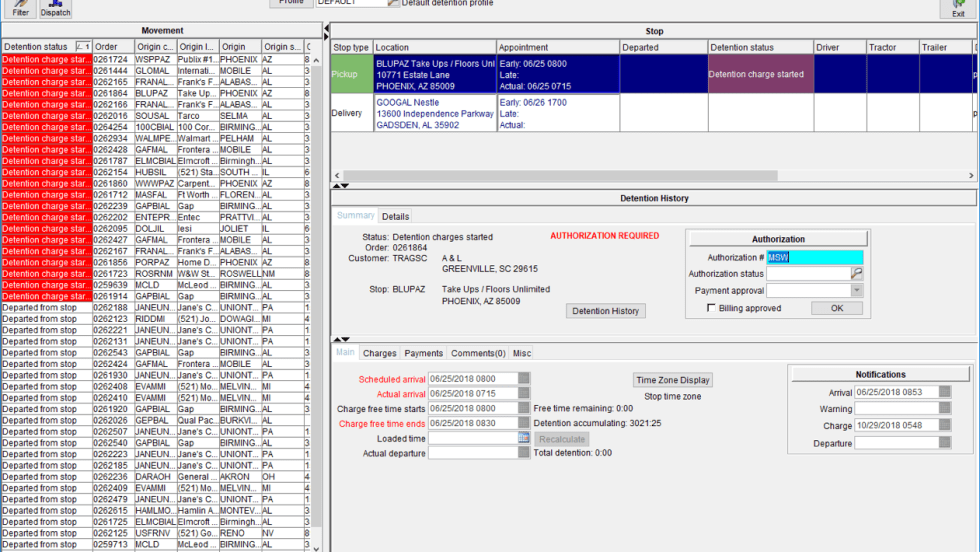Click calendar icon next to Actual arrival
The height and width of the screenshot is (552, 980).
click(x=524, y=394)
